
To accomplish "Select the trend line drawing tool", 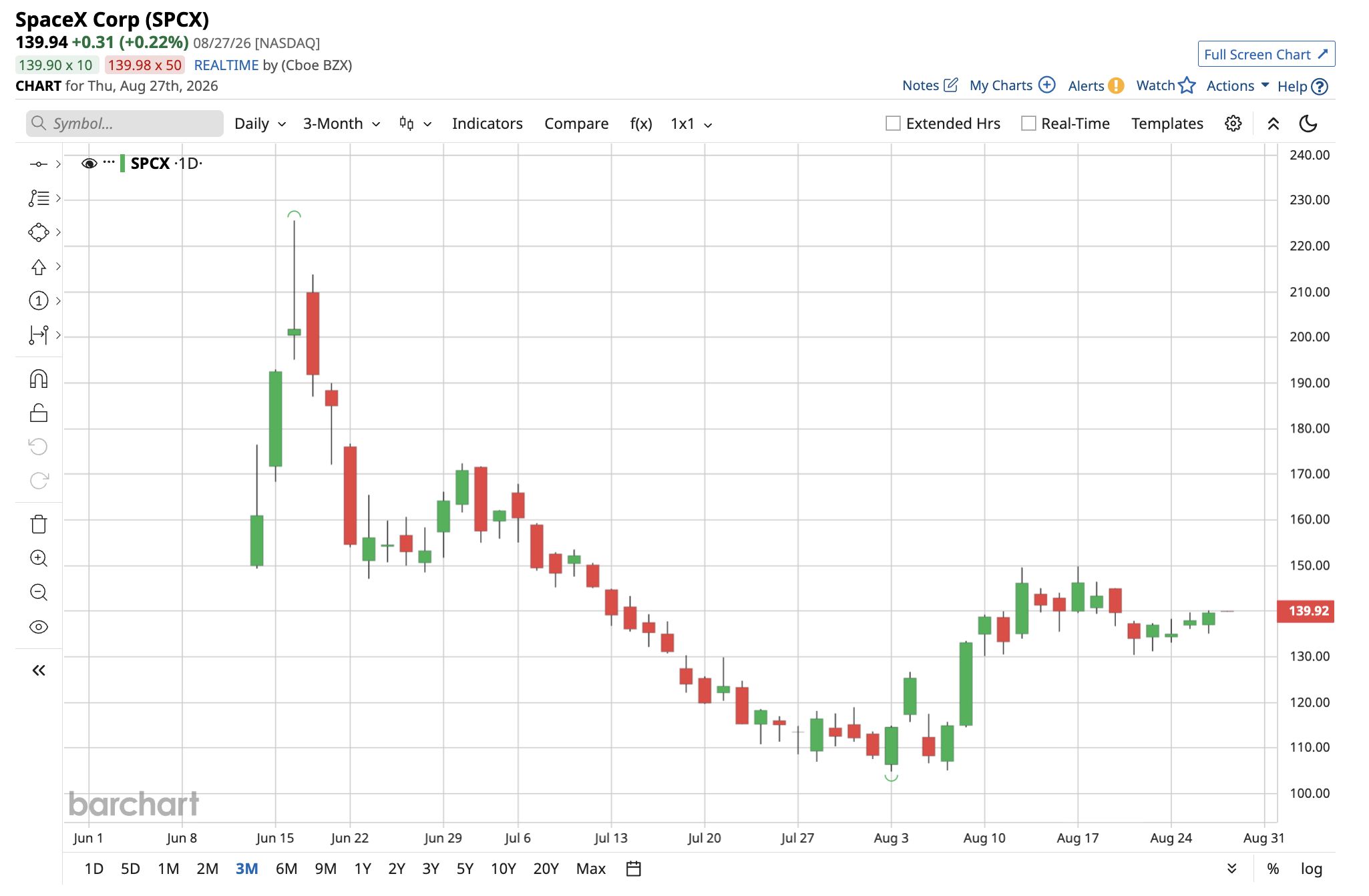I will (x=39, y=164).
